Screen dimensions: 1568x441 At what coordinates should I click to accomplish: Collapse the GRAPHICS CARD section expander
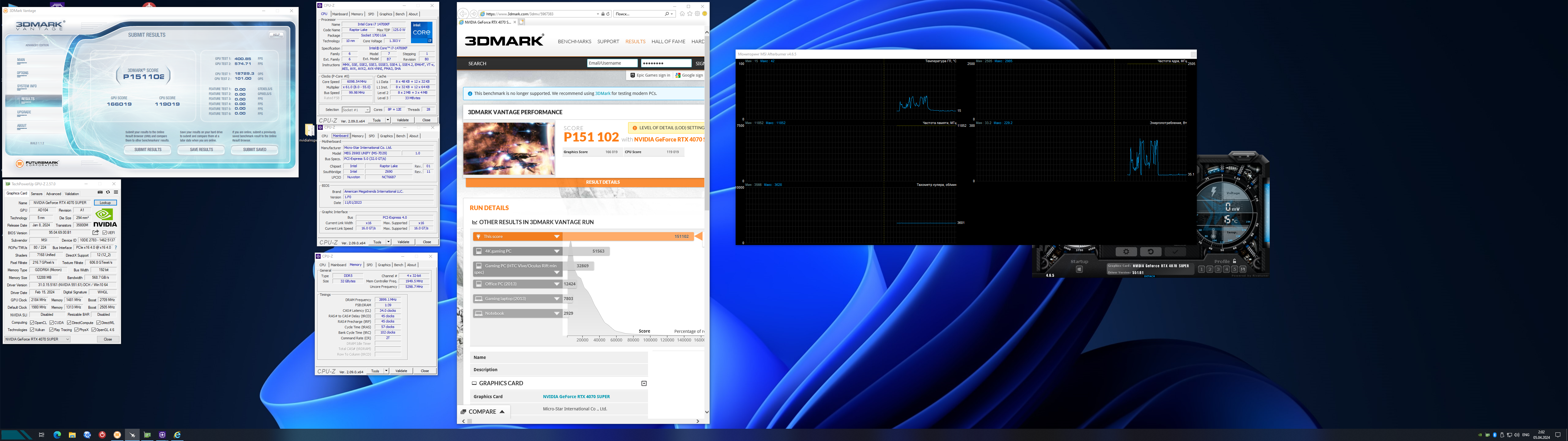coord(644,383)
